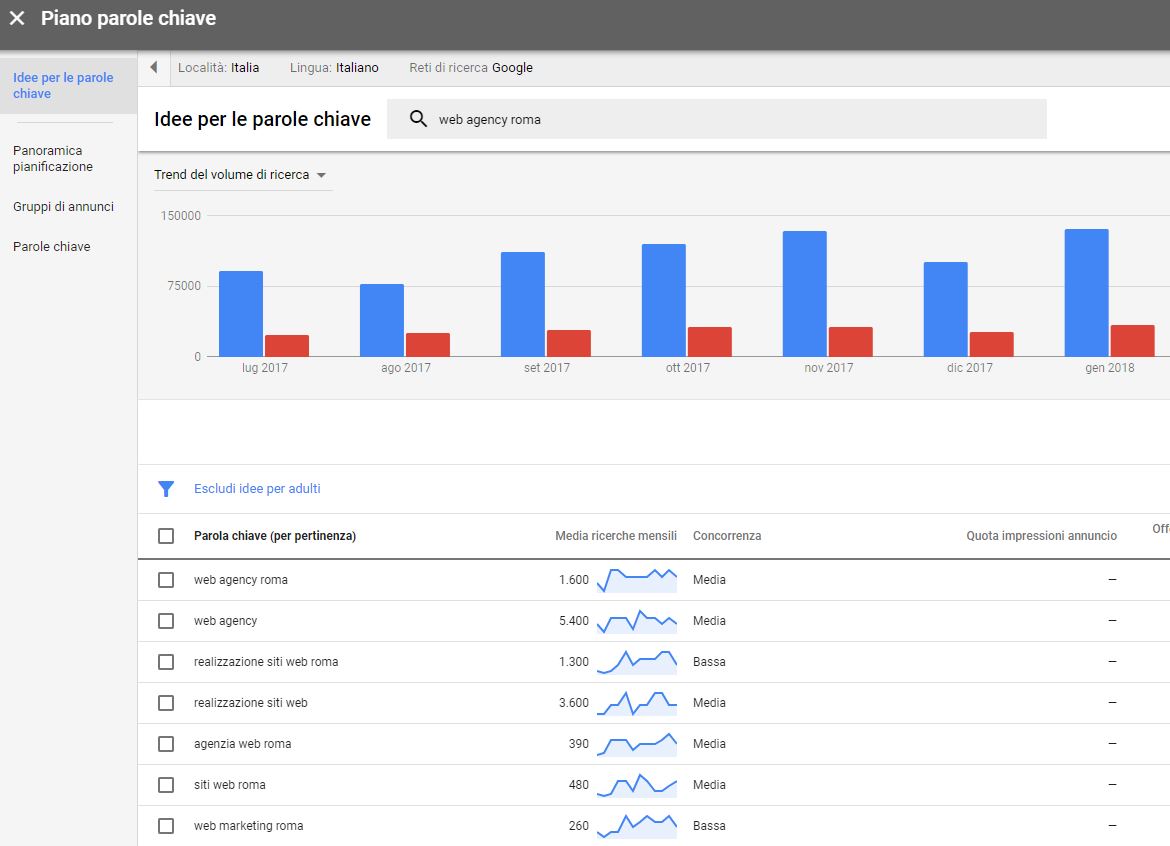The height and width of the screenshot is (846, 1170).
Task: Click the blue bar for ago 2017
Action: point(382,320)
